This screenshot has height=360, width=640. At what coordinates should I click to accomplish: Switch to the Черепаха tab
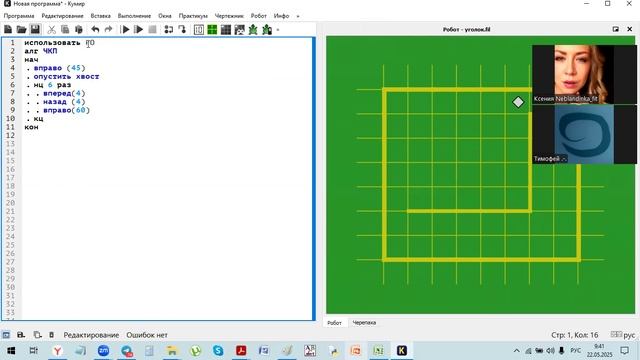click(x=364, y=322)
